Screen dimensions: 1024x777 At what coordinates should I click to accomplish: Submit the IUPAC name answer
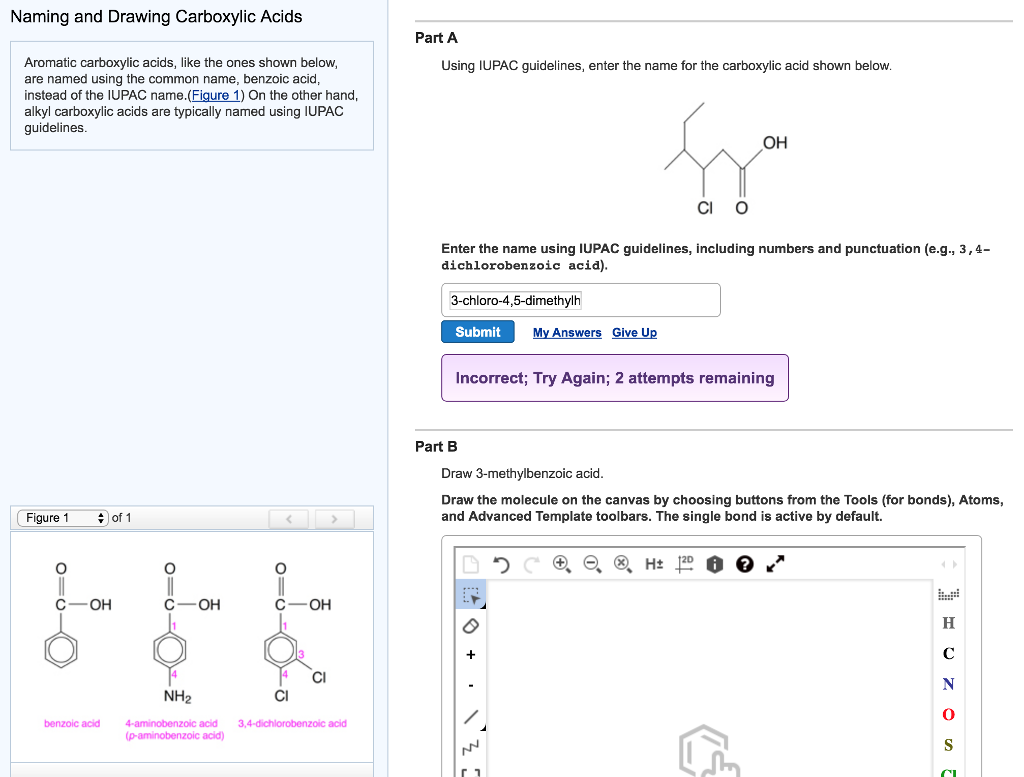[x=477, y=331]
